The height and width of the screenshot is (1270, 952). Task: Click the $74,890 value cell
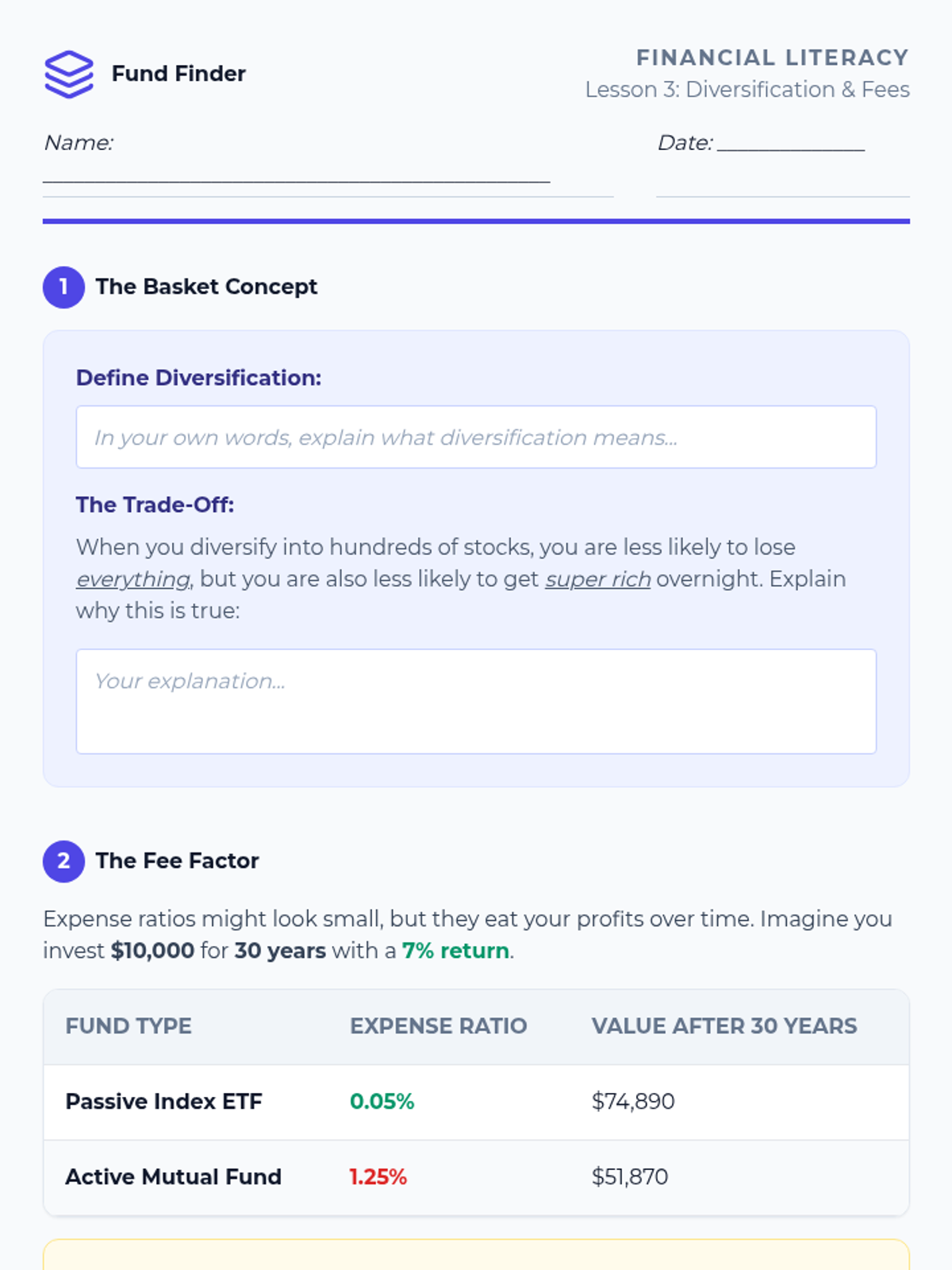click(632, 1102)
